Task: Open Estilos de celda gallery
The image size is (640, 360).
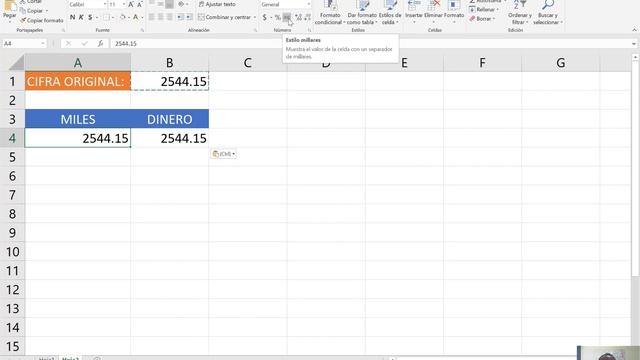Action: (x=390, y=12)
